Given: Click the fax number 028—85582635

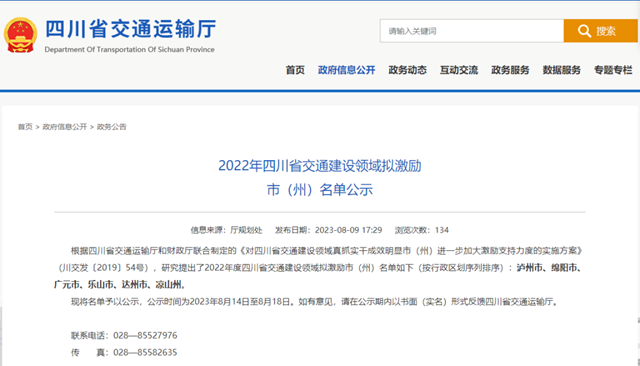Looking at the screenshot, I should (145, 352).
